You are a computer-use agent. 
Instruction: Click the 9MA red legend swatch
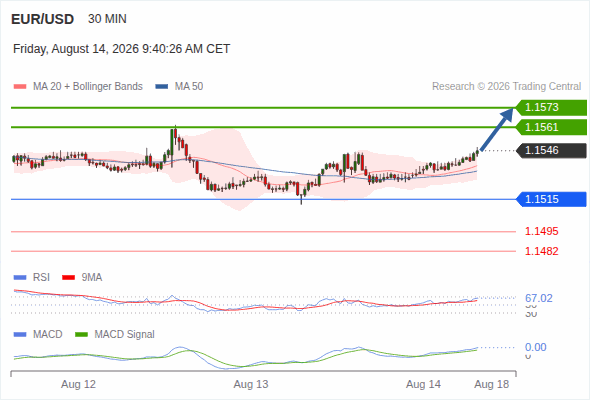(68, 278)
